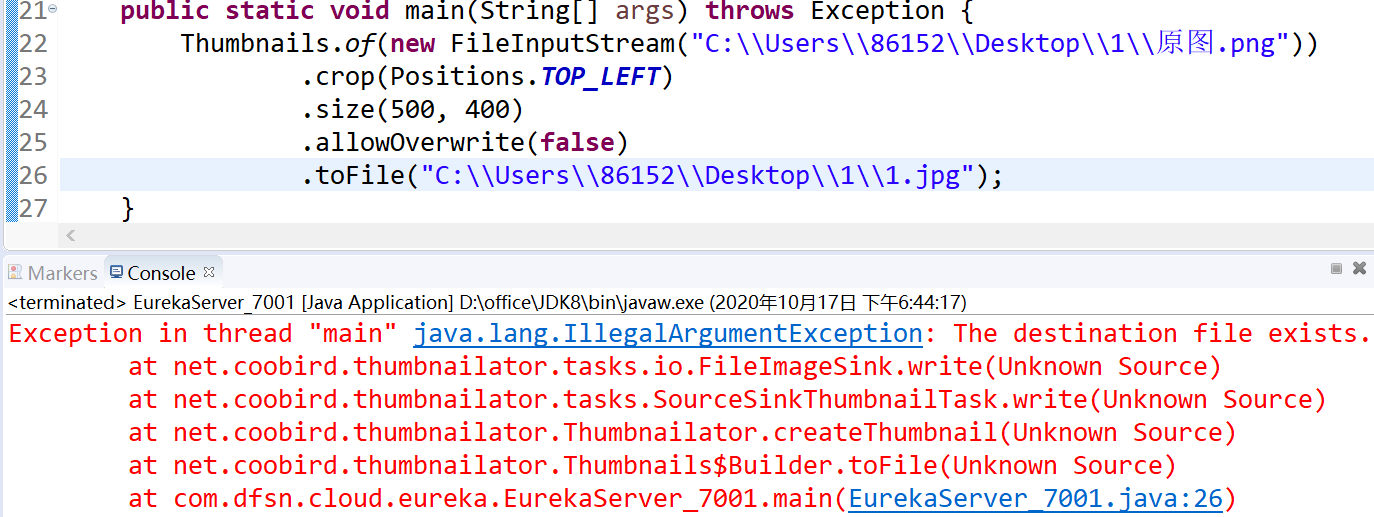Place cursor in the .crop(Positions.TOP_LEFT) line
This screenshot has width=1374, height=517.
488,77
